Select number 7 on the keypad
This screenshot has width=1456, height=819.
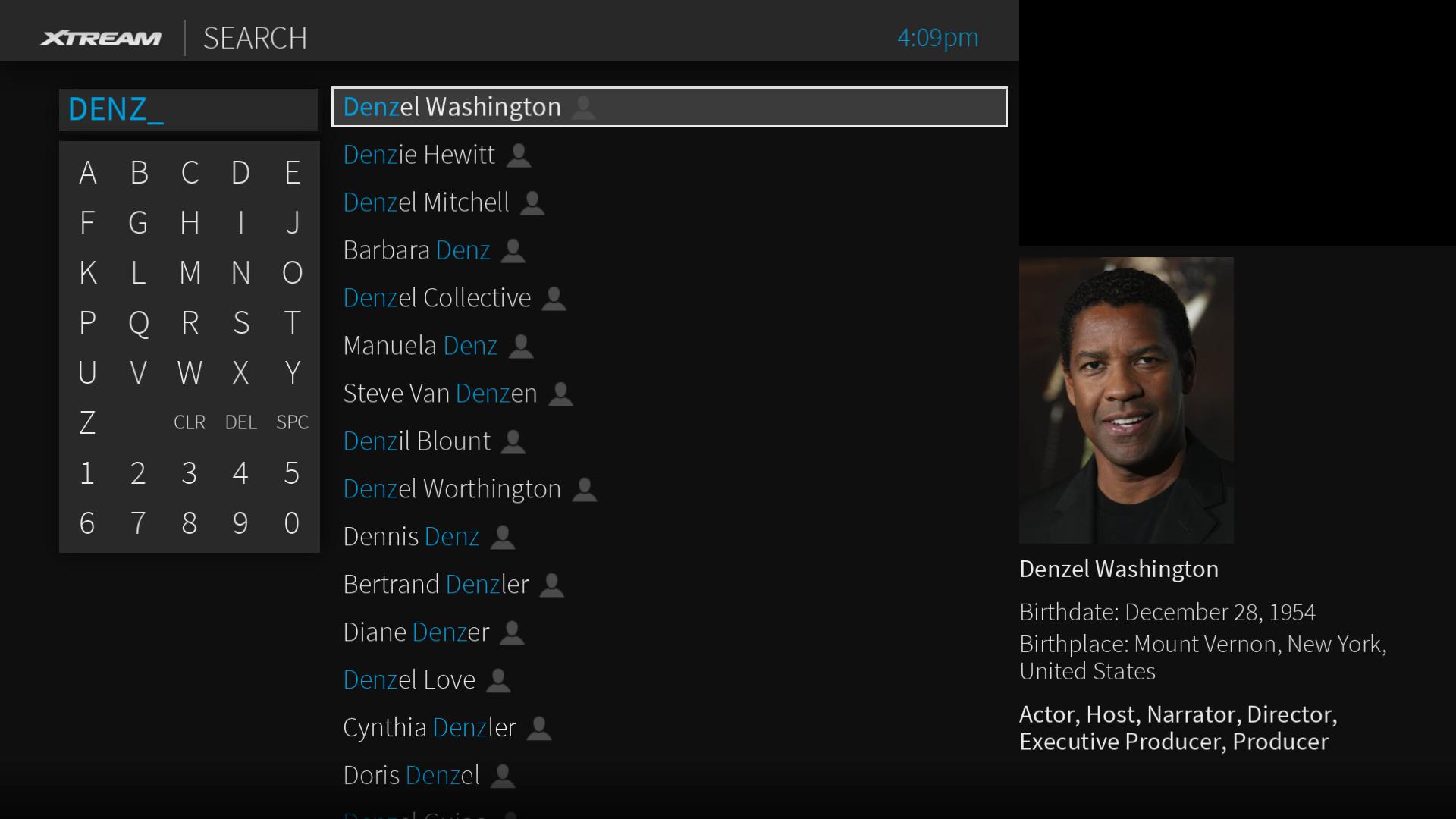[x=138, y=523]
